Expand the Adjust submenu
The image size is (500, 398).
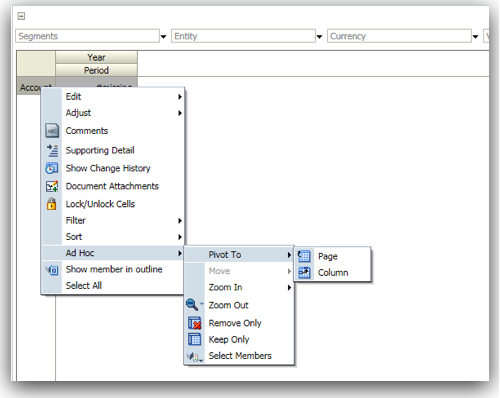[113, 113]
